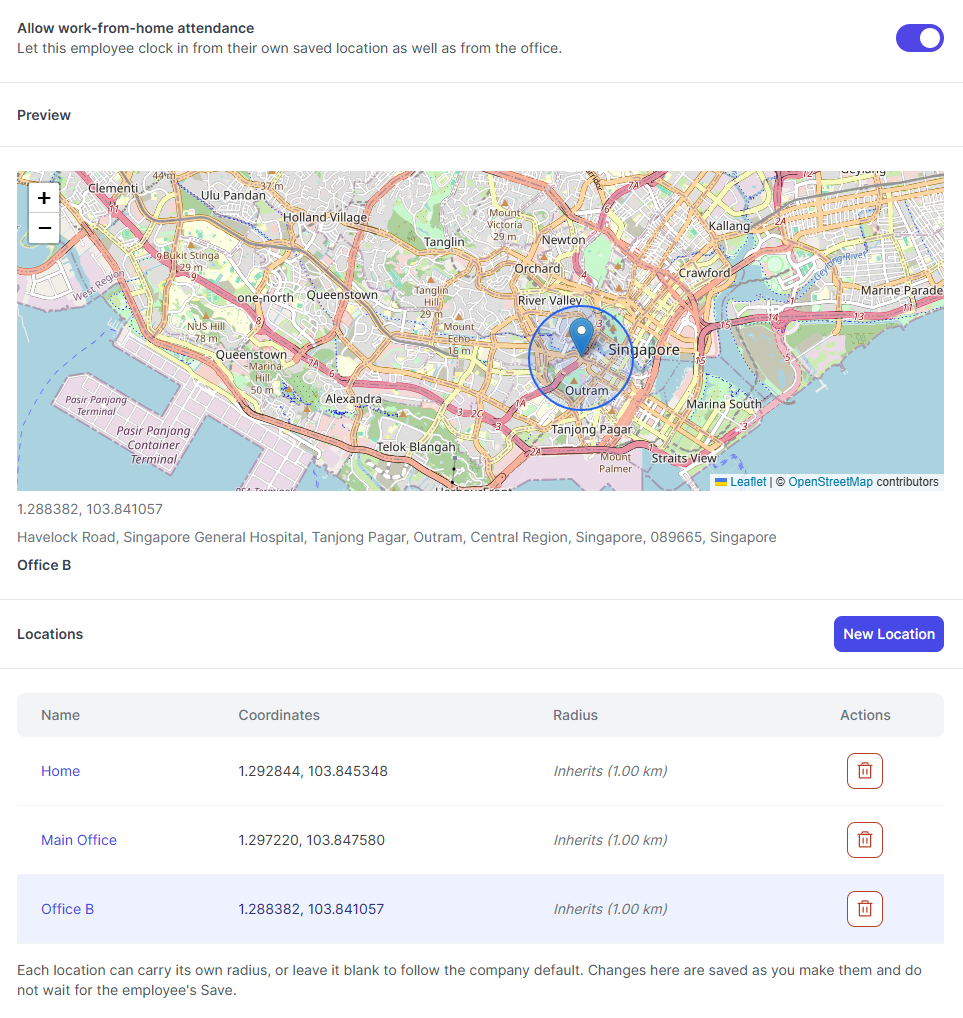
Task: Click the Coordinates column header
Action: click(x=279, y=715)
